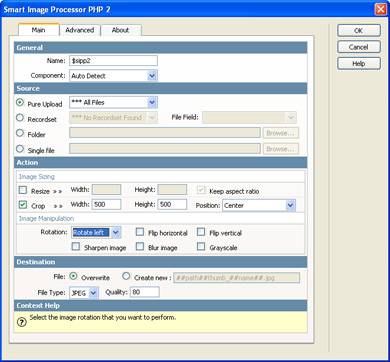Viewport: 390px width, 362px height.
Task: Click the Crop Height field
Action: (x=172, y=204)
